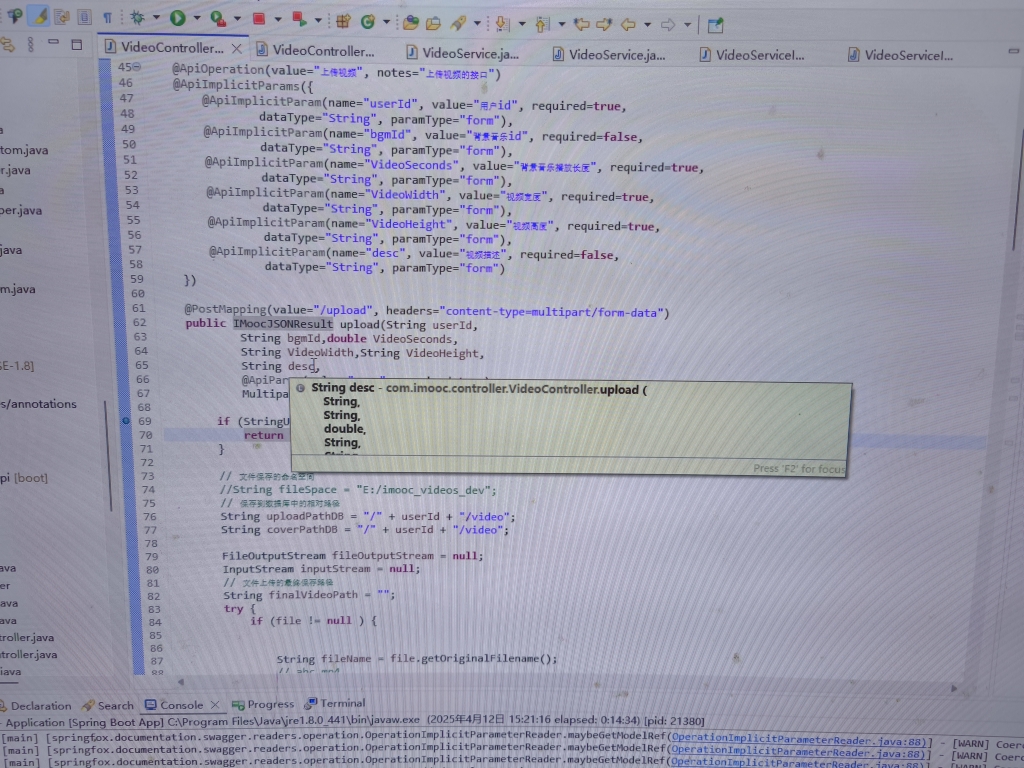Minimize the editor area

1013,50
